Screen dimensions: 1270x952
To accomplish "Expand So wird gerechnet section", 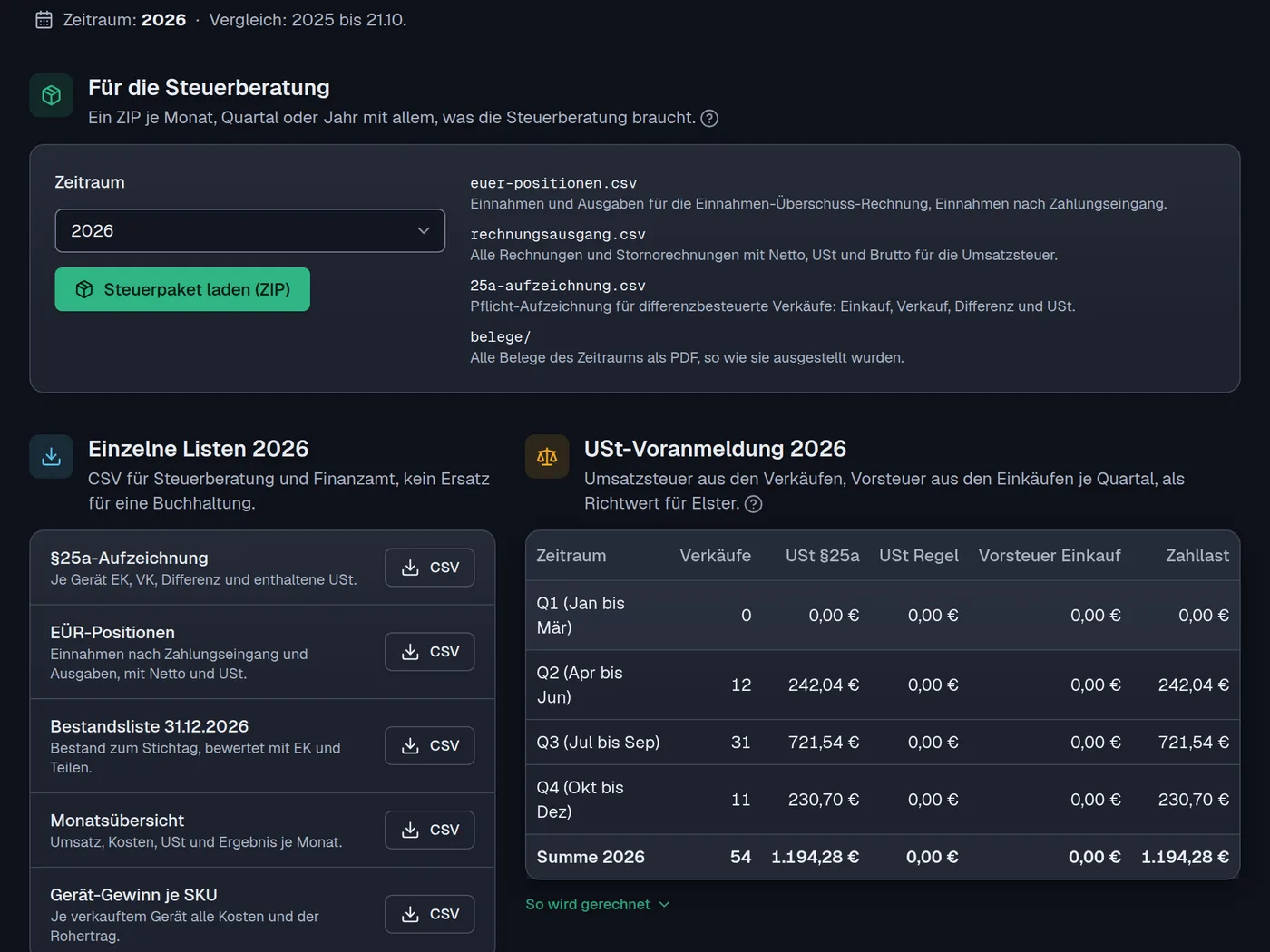I will pyautogui.click(x=598, y=905).
